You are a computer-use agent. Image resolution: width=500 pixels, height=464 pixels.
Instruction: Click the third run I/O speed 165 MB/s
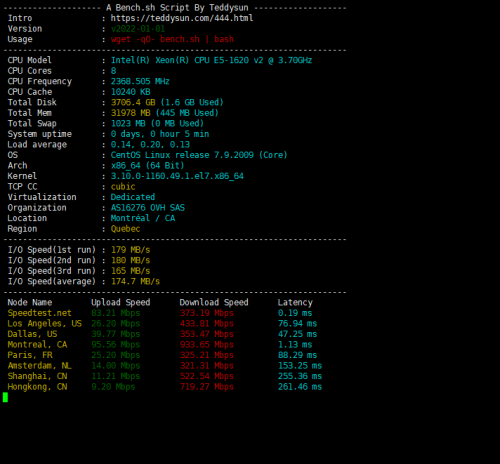pyautogui.click(x=130, y=271)
